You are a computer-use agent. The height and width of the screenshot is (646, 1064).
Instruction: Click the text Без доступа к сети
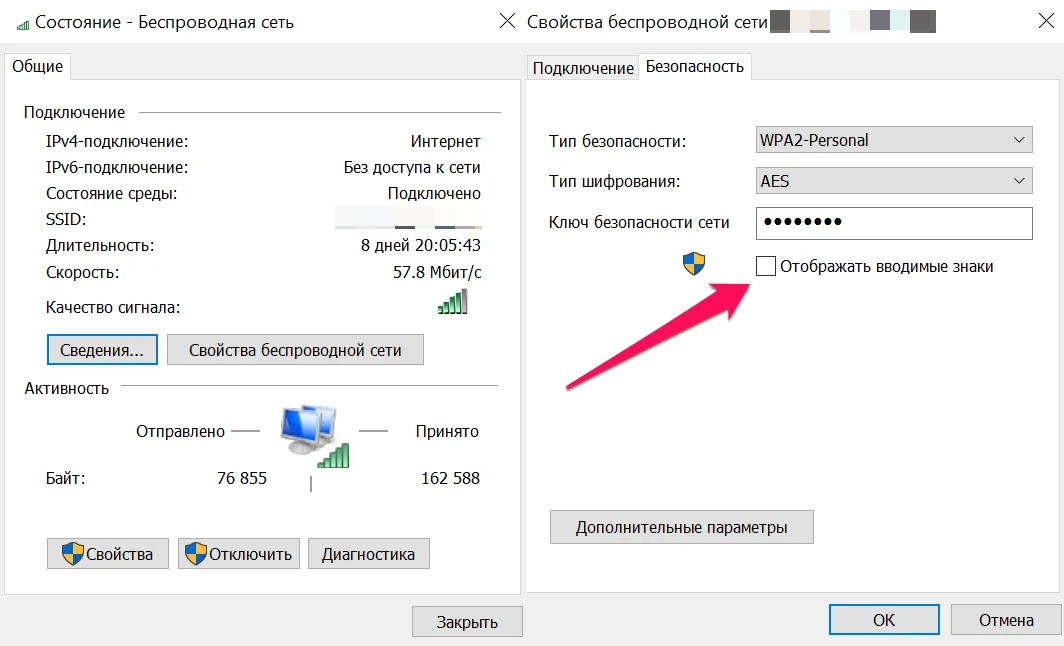[412, 167]
